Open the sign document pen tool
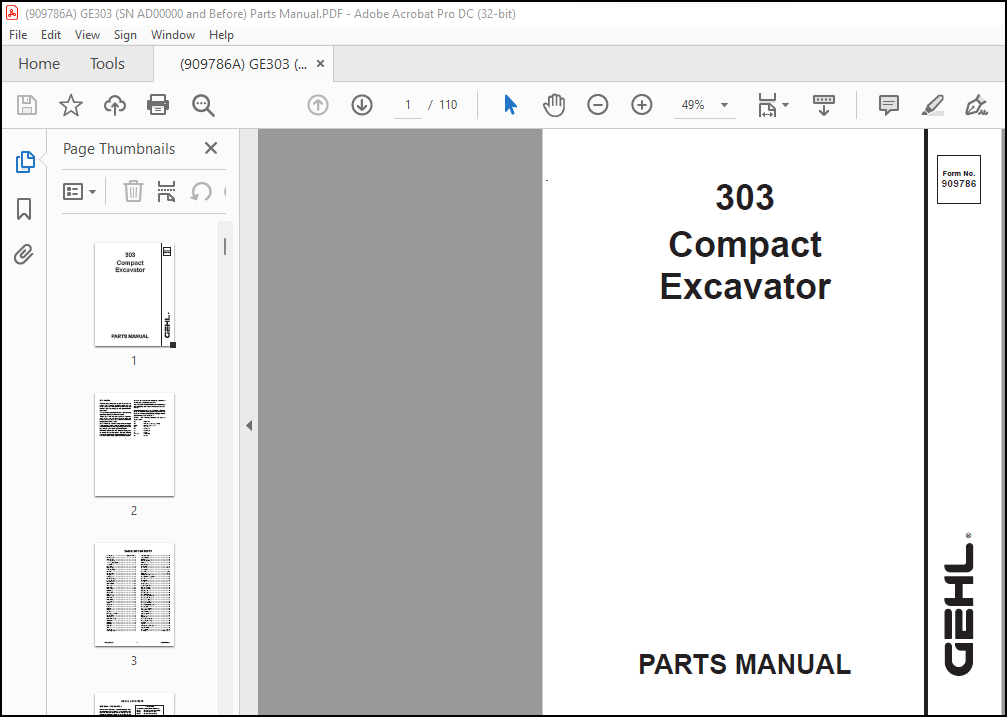Viewport: 1007px width, 717px height. coord(976,105)
